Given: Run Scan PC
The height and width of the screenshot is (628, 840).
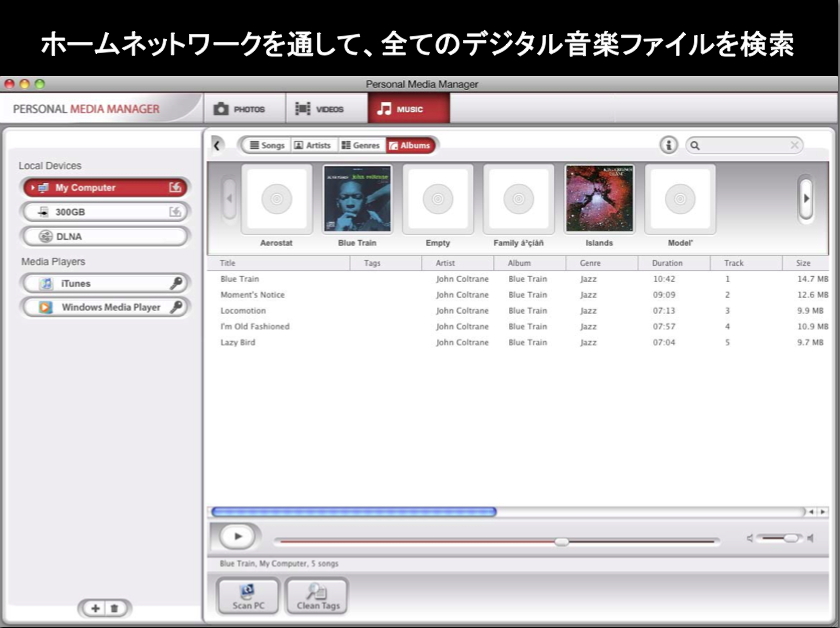Looking at the screenshot, I should (x=248, y=596).
